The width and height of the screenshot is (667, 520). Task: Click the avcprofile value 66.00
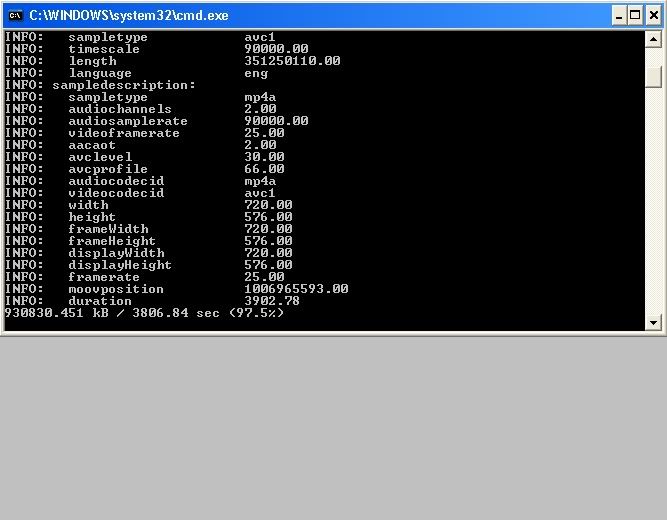click(x=264, y=169)
